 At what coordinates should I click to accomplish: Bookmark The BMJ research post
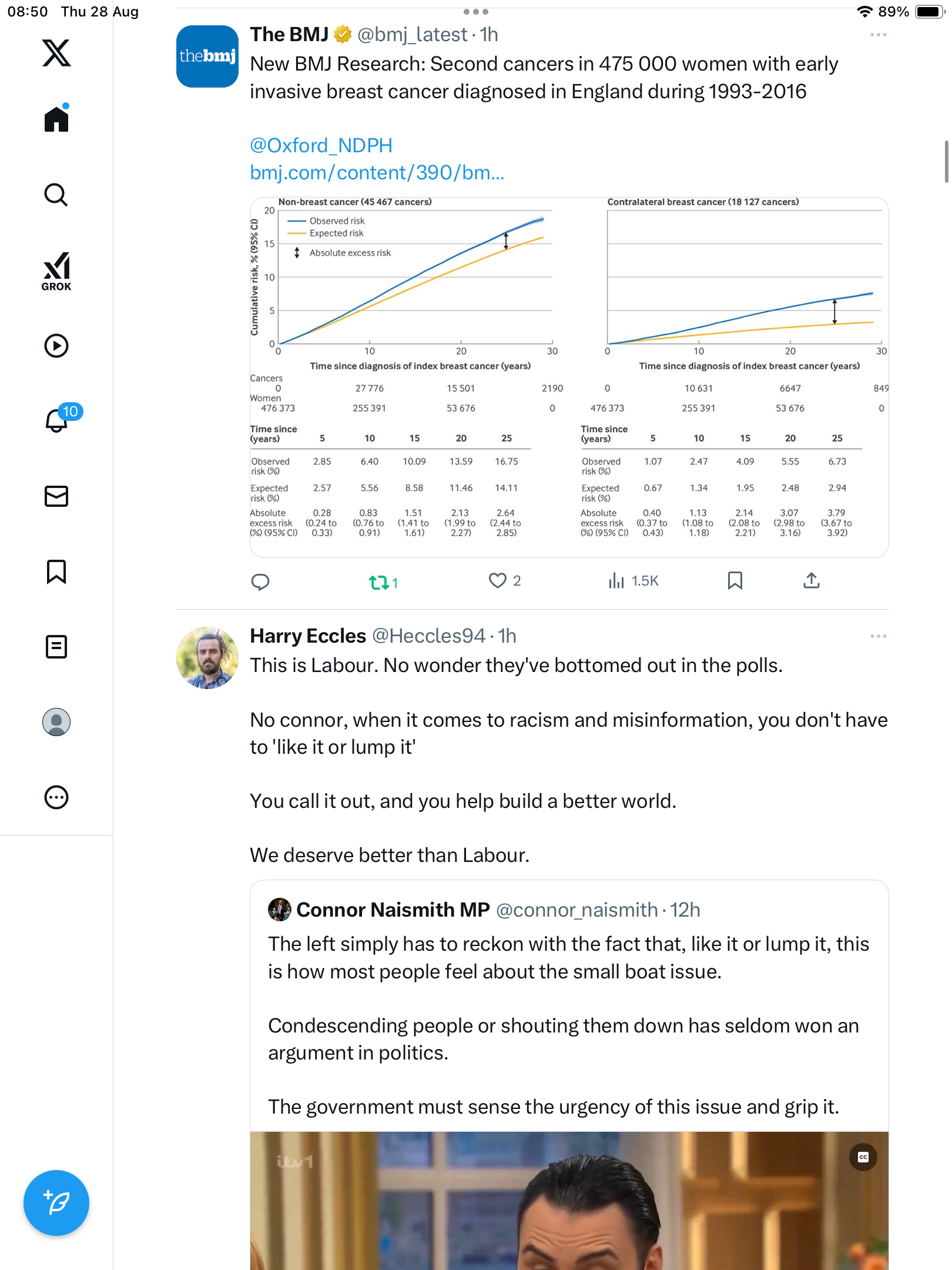tap(735, 581)
